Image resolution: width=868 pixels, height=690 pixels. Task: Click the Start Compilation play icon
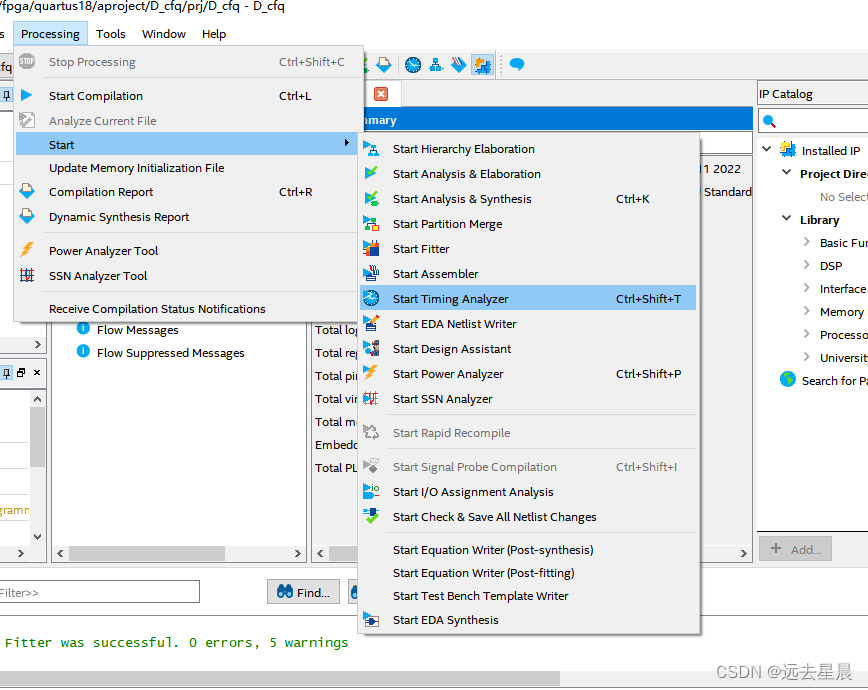tap(27, 95)
